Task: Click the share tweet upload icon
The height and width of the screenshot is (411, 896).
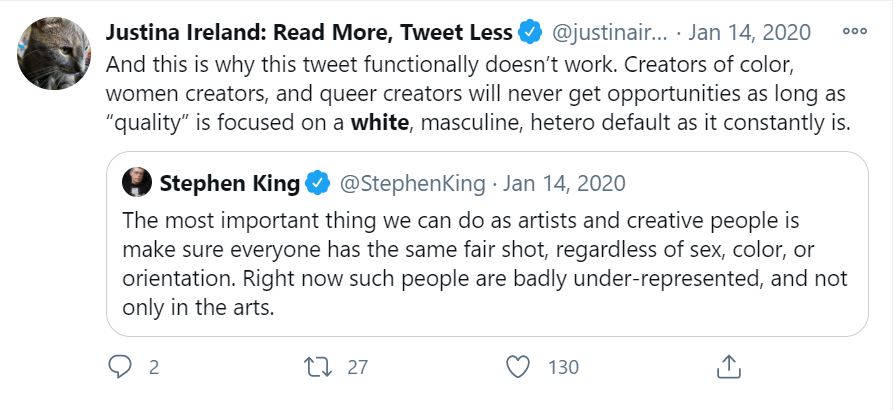Action: (729, 367)
